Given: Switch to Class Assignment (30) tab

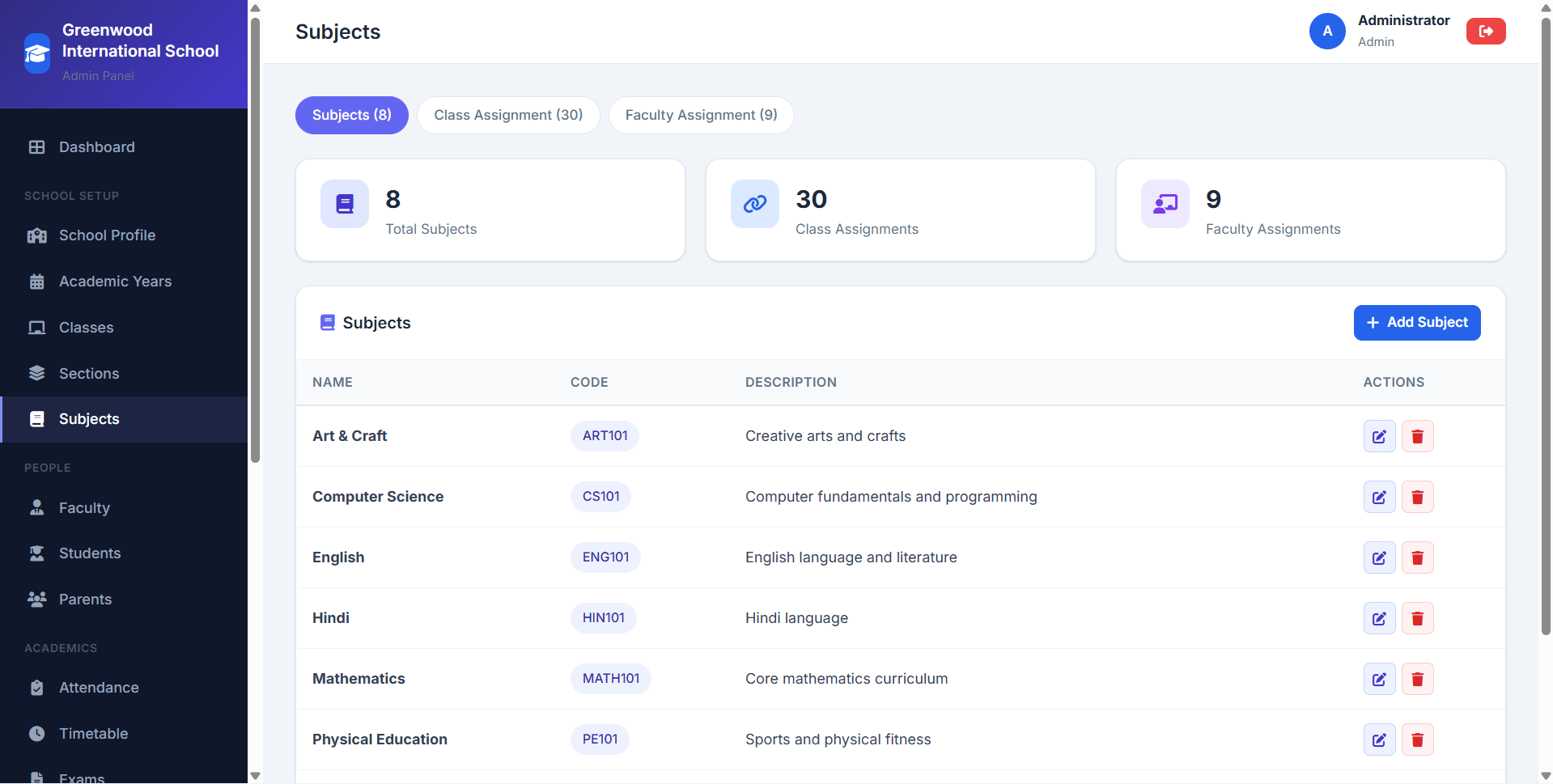Looking at the screenshot, I should [508, 115].
